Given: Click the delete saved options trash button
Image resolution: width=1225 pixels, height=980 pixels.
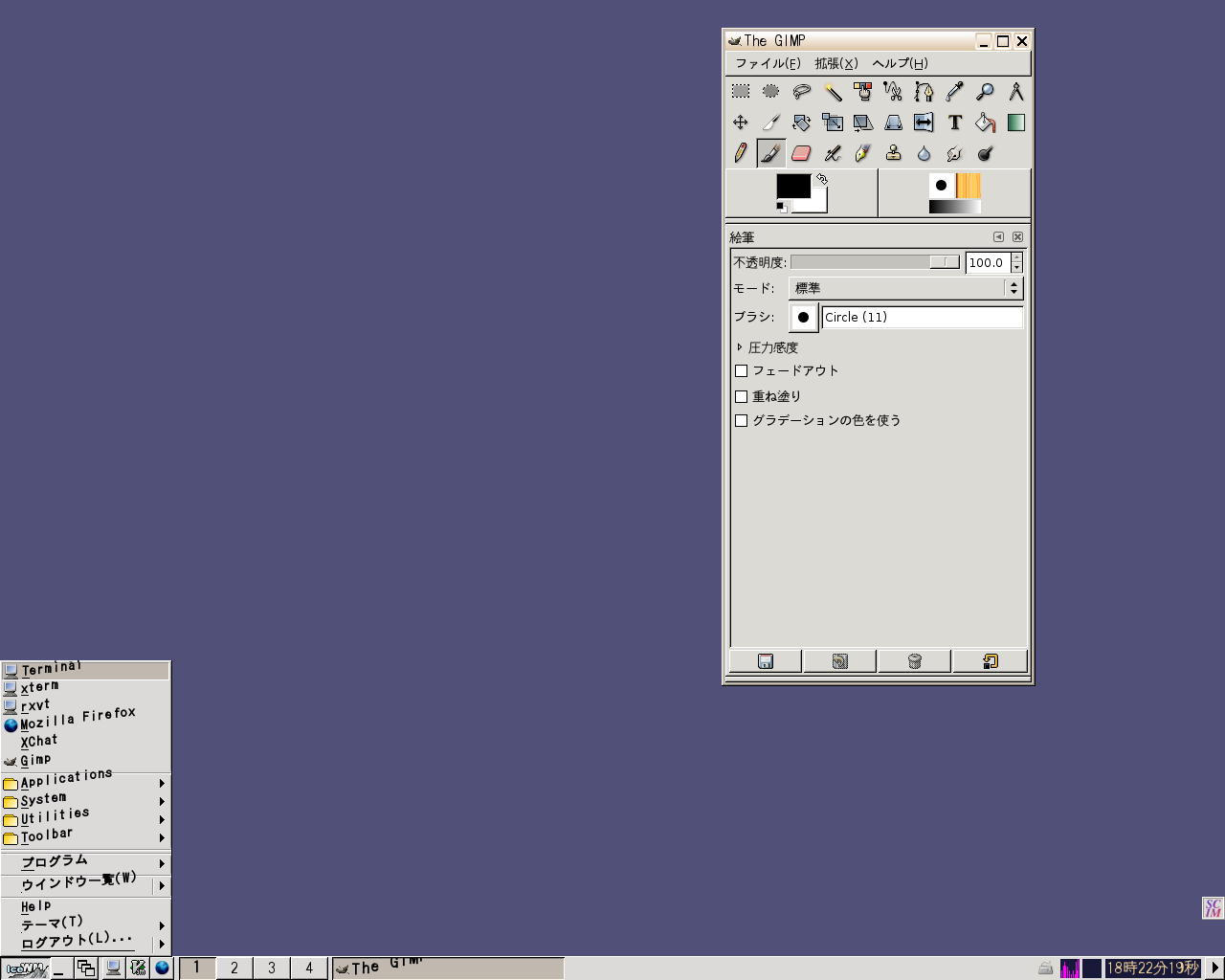Looking at the screenshot, I should 915,661.
